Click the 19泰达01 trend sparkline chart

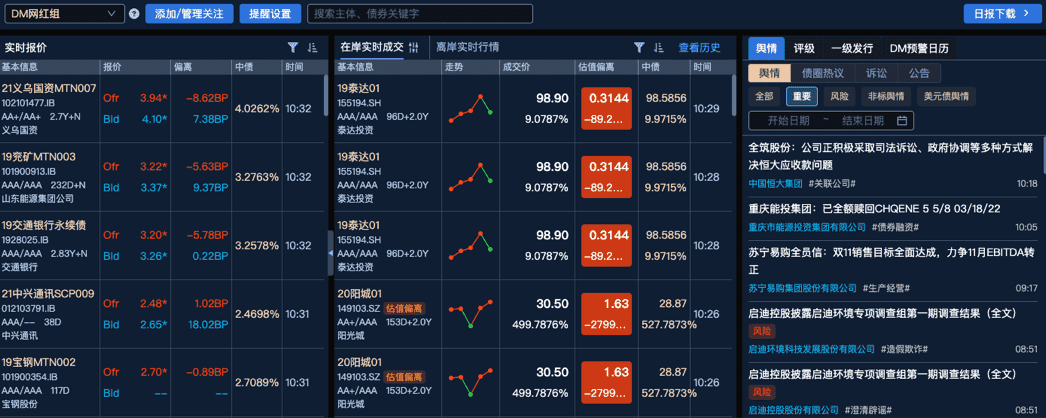point(470,108)
